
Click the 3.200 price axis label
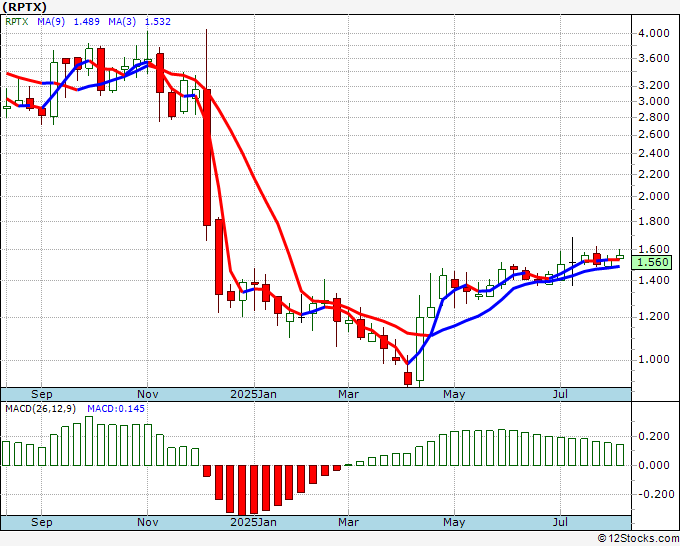tap(654, 85)
